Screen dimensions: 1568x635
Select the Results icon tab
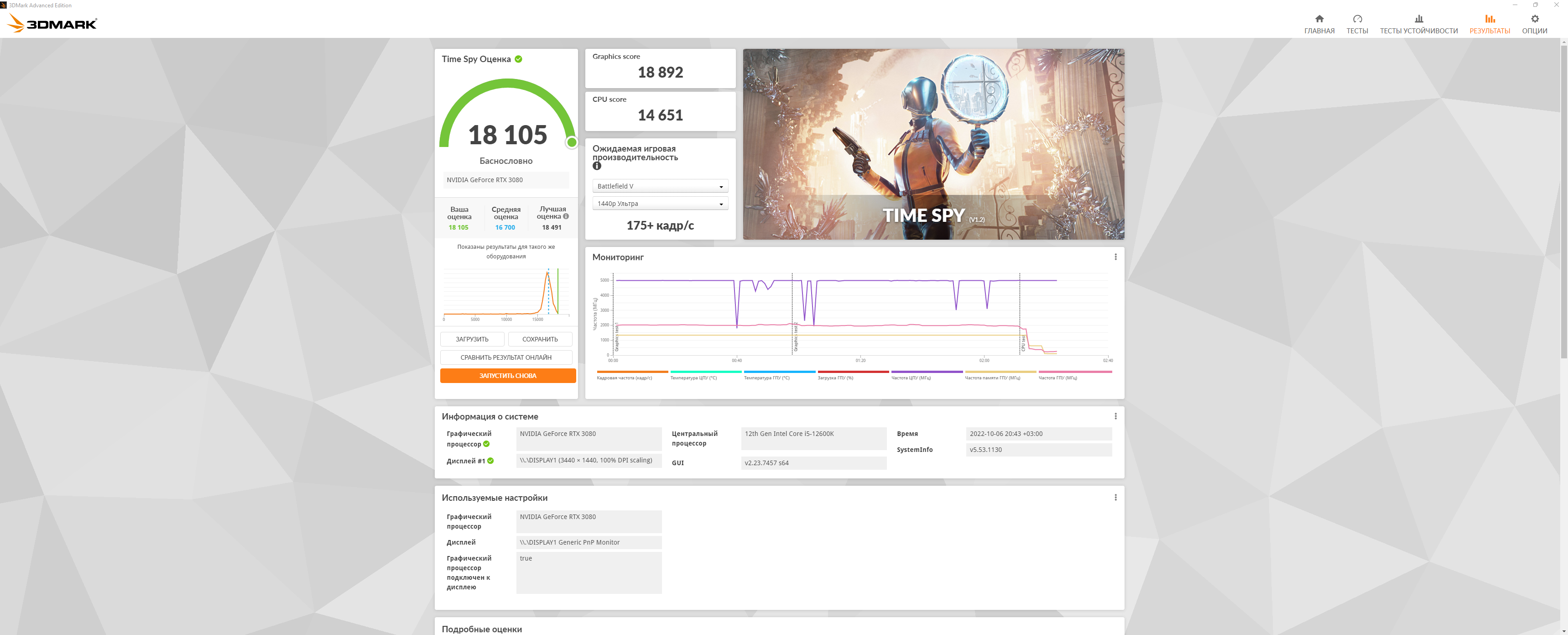coord(1490,19)
